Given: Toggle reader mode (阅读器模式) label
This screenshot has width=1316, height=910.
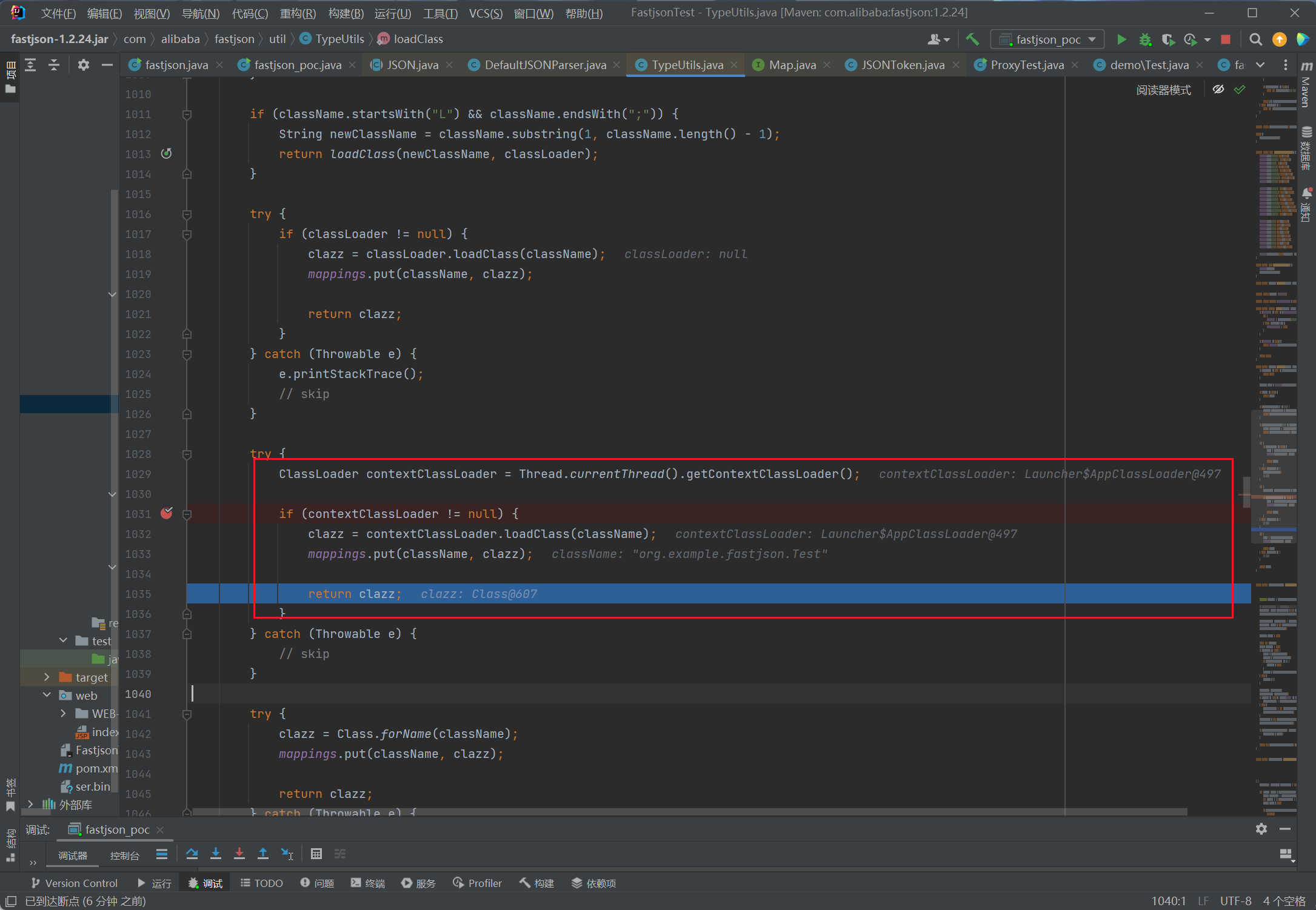Looking at the screenshot, I should tap(1163, 90).
